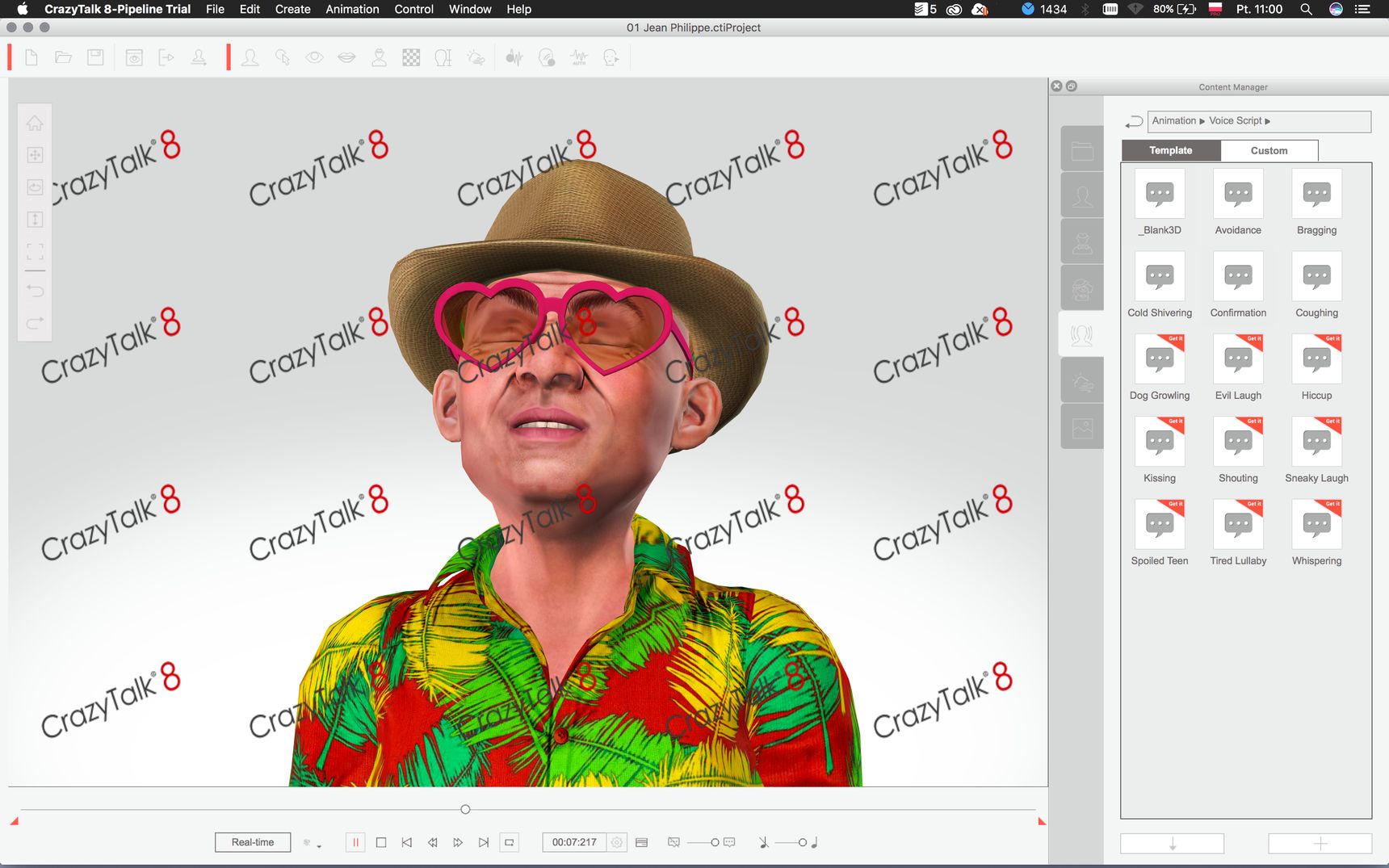
Task: Click the Auto Motion waveform icon
Action: tap(579, 57)
